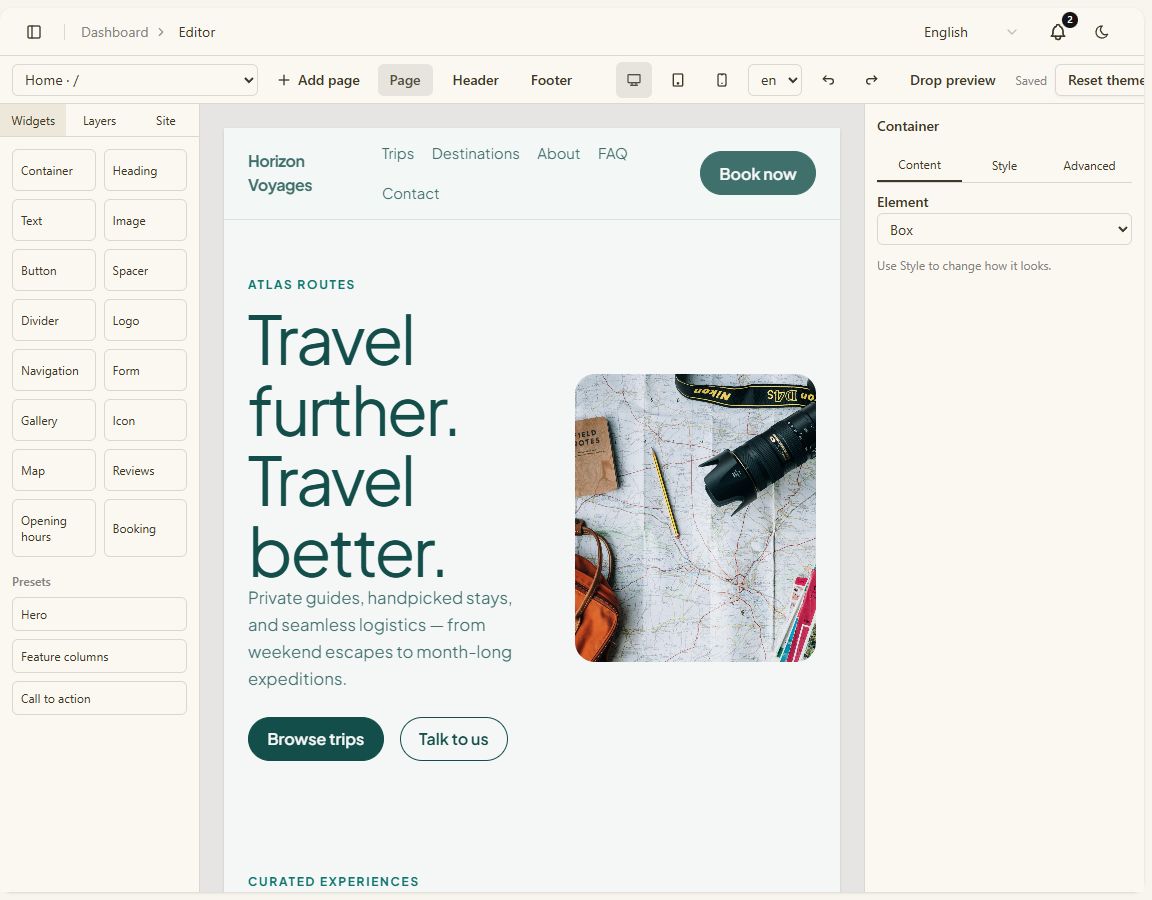
Task: Pick the Divider widget
Action: pyautogui.click(x=54, y=320)
